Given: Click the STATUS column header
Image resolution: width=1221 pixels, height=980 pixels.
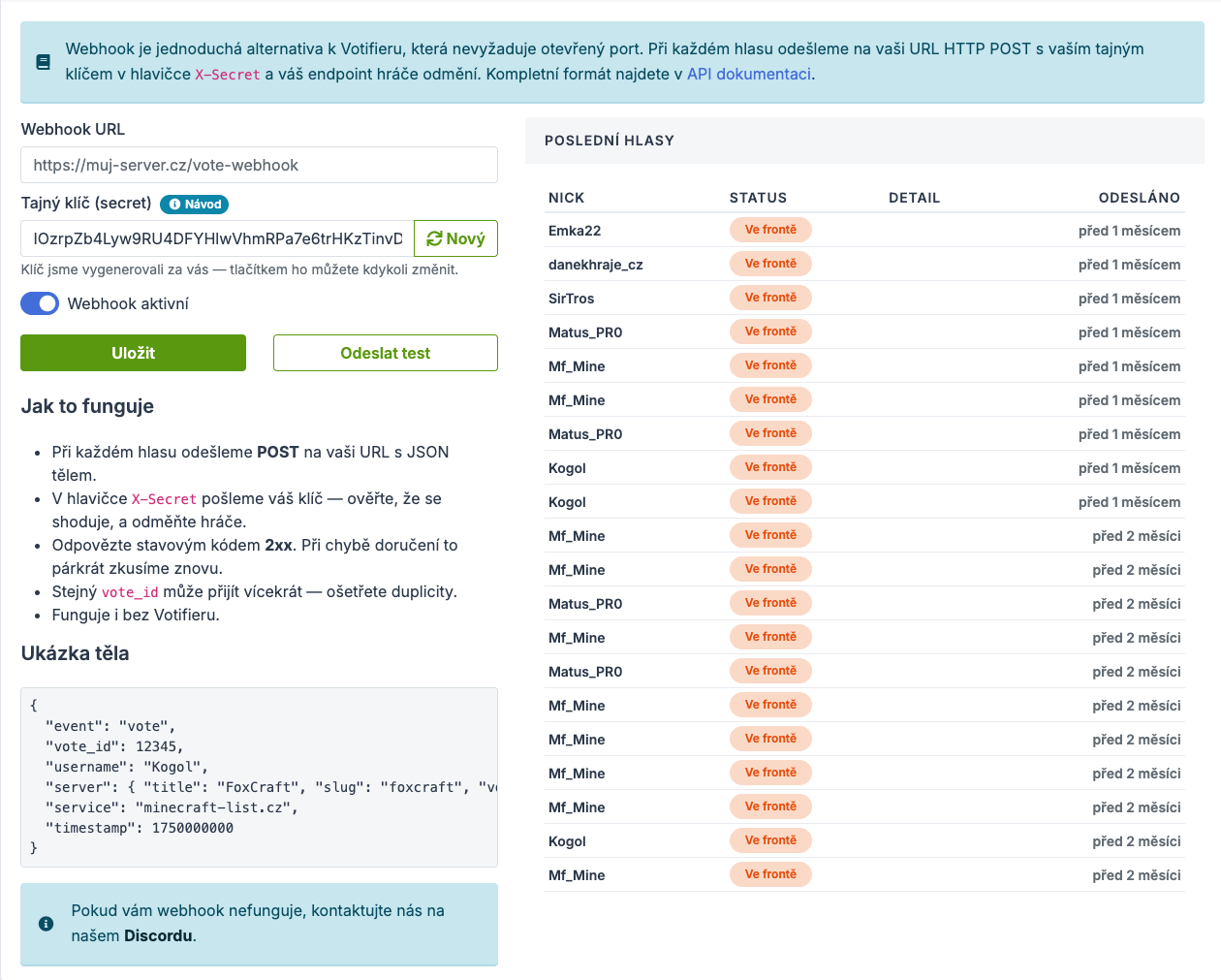Looking at the screenshot, I should coord(758,198).
